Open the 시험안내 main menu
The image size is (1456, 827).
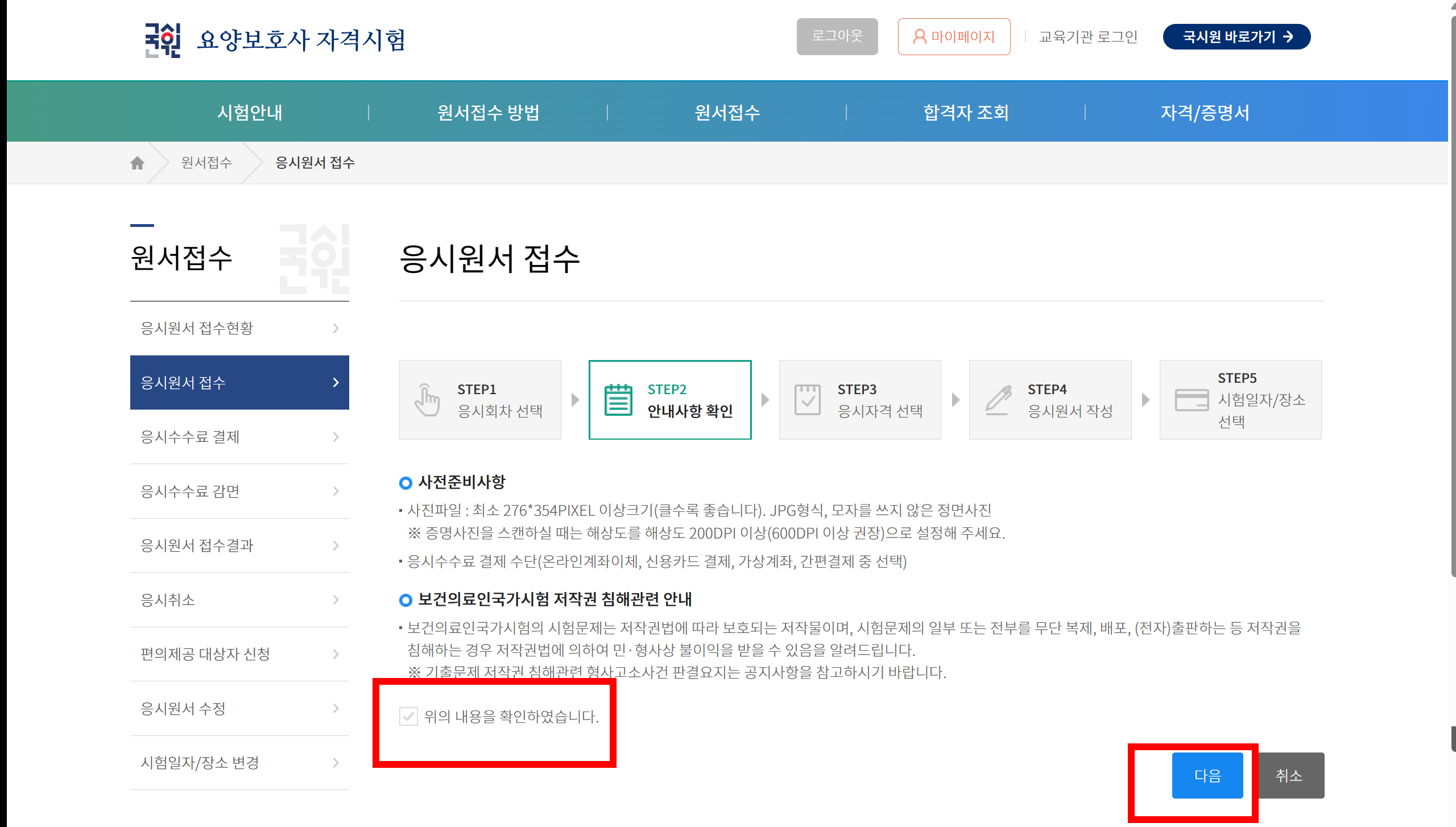click(250, 112)
